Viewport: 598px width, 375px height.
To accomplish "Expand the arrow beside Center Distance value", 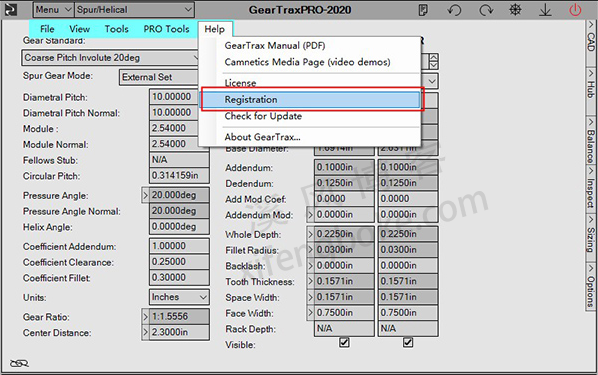I will coord(145,332).
